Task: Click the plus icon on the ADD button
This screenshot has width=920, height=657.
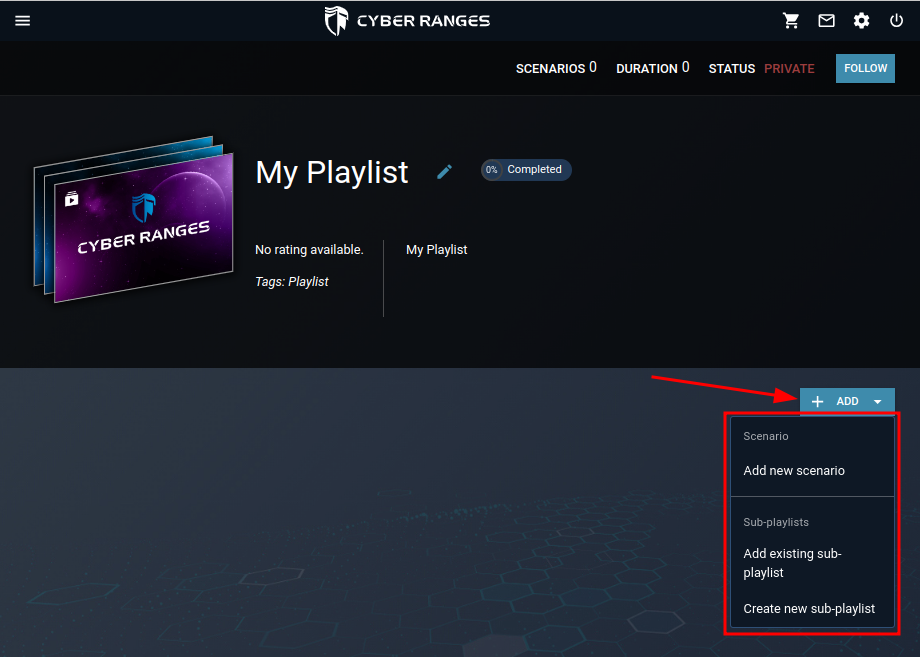Action: click(819, 400)
